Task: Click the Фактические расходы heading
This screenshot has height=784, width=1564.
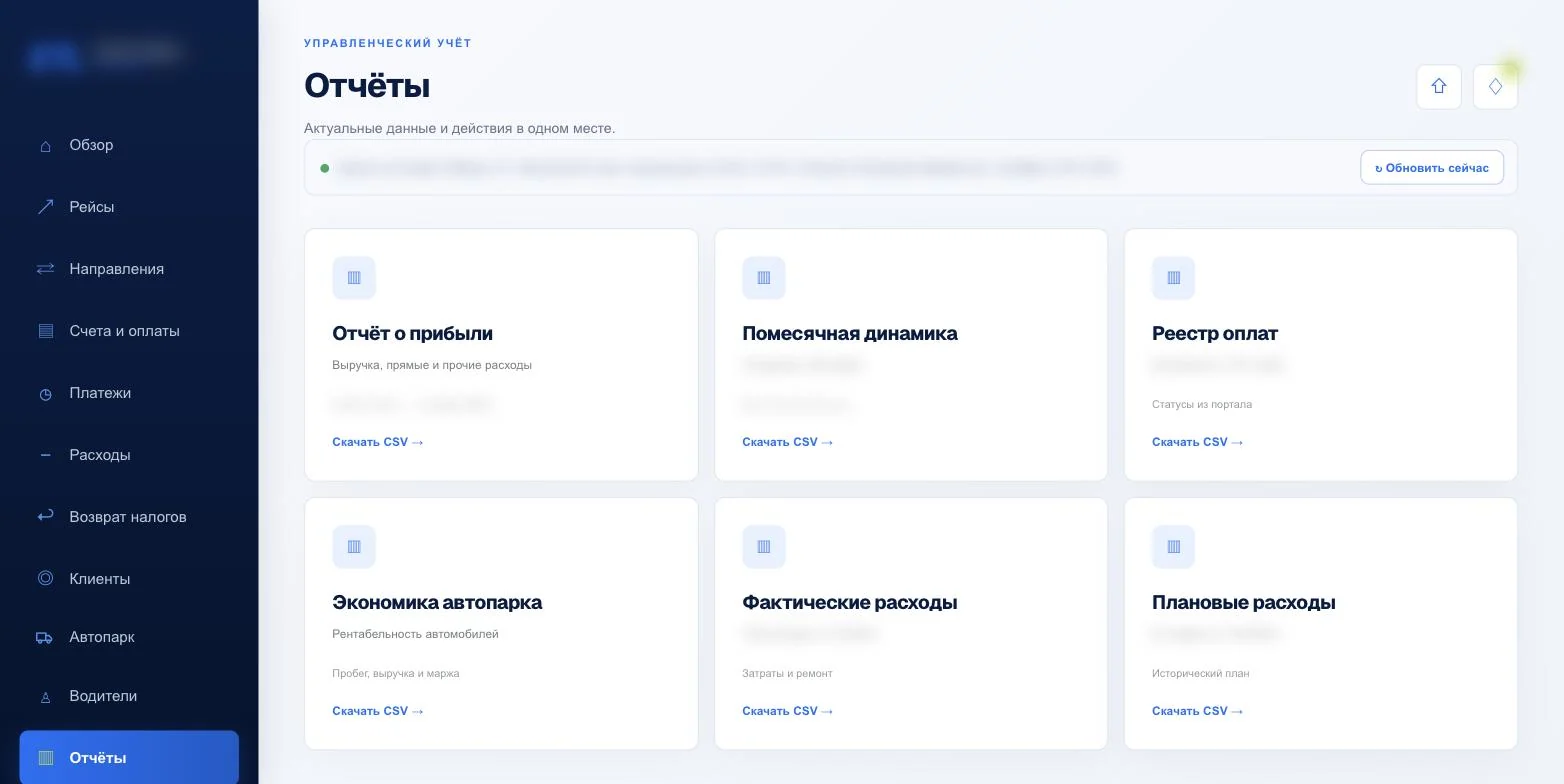Action: pos(850,603)
